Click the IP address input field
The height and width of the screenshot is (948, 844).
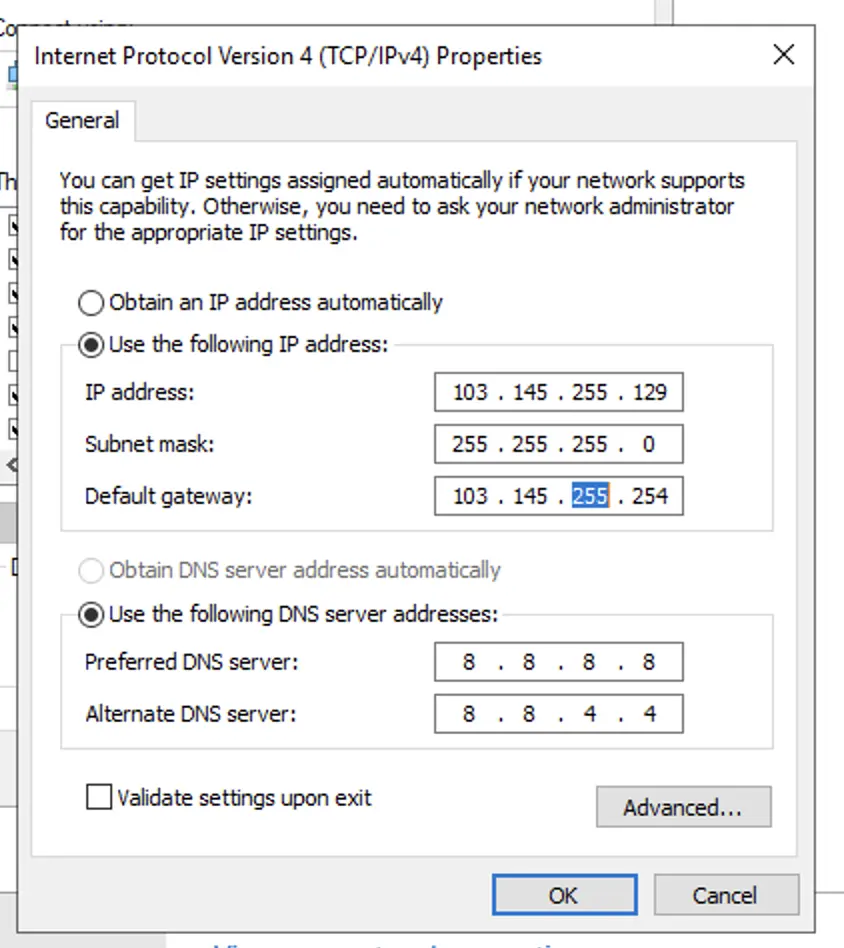coord(558,392)
